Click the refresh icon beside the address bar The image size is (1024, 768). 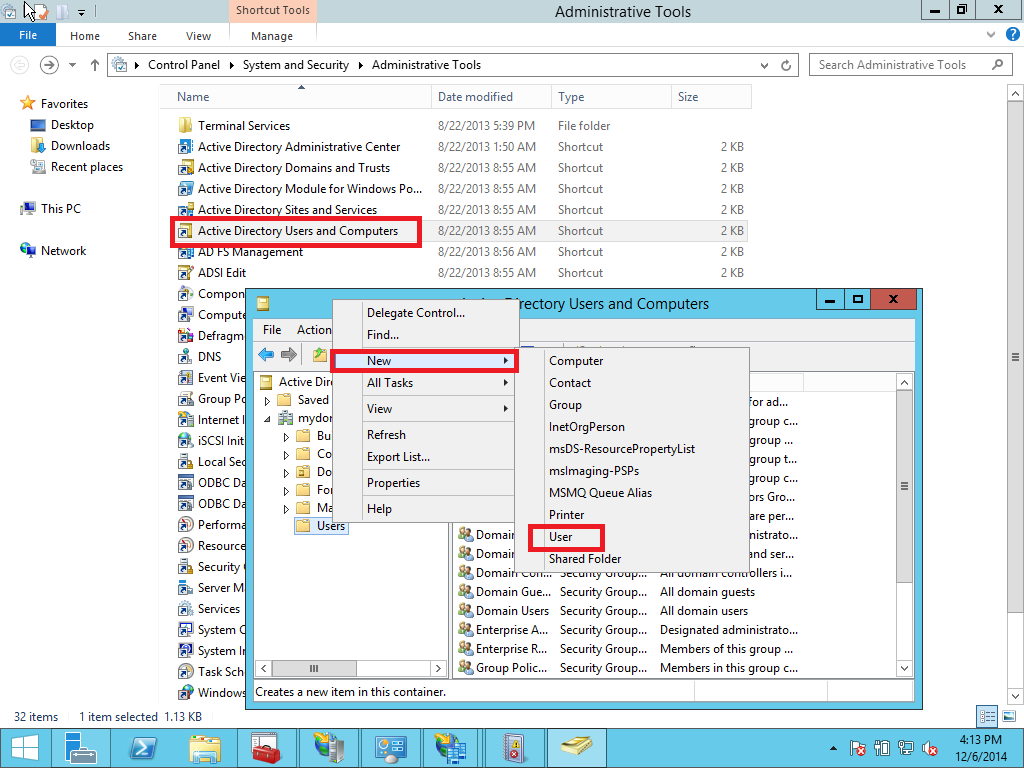coord(786,64)
